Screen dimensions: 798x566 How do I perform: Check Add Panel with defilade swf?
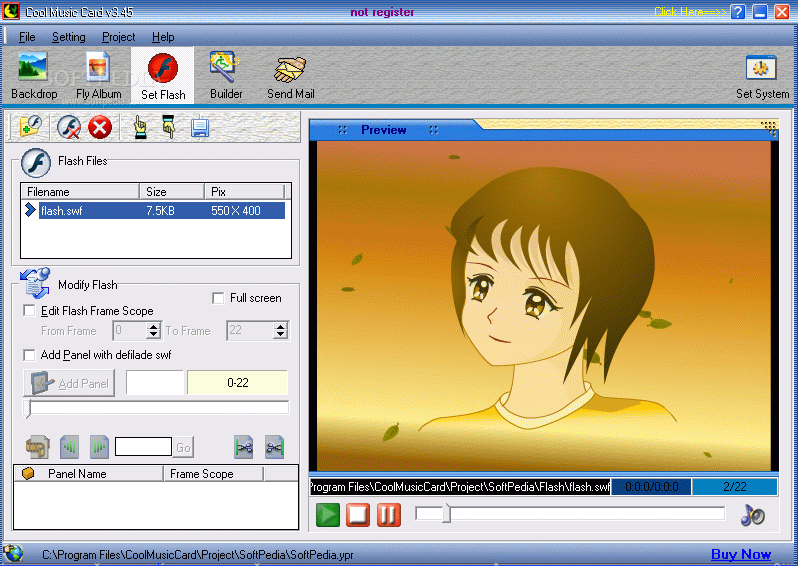pos(30,354)
